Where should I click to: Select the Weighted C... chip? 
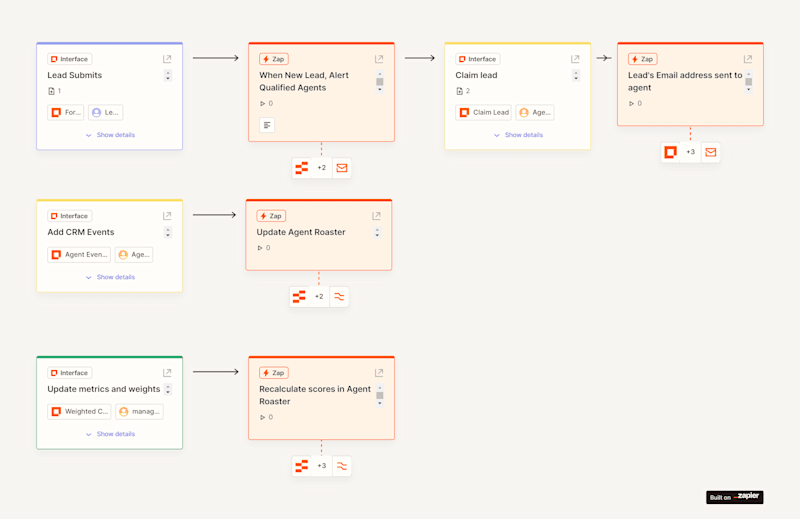80,411
